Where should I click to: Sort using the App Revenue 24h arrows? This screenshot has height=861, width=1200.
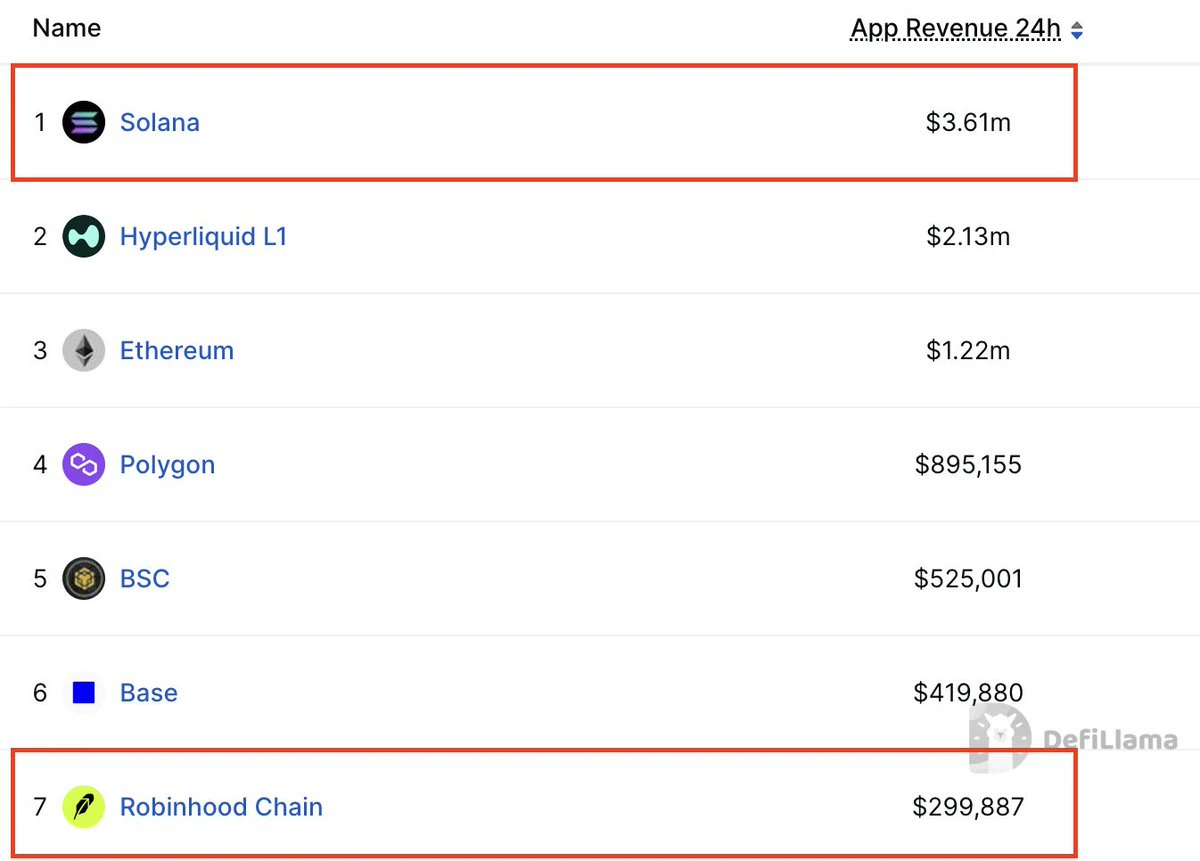(1077, 31)
